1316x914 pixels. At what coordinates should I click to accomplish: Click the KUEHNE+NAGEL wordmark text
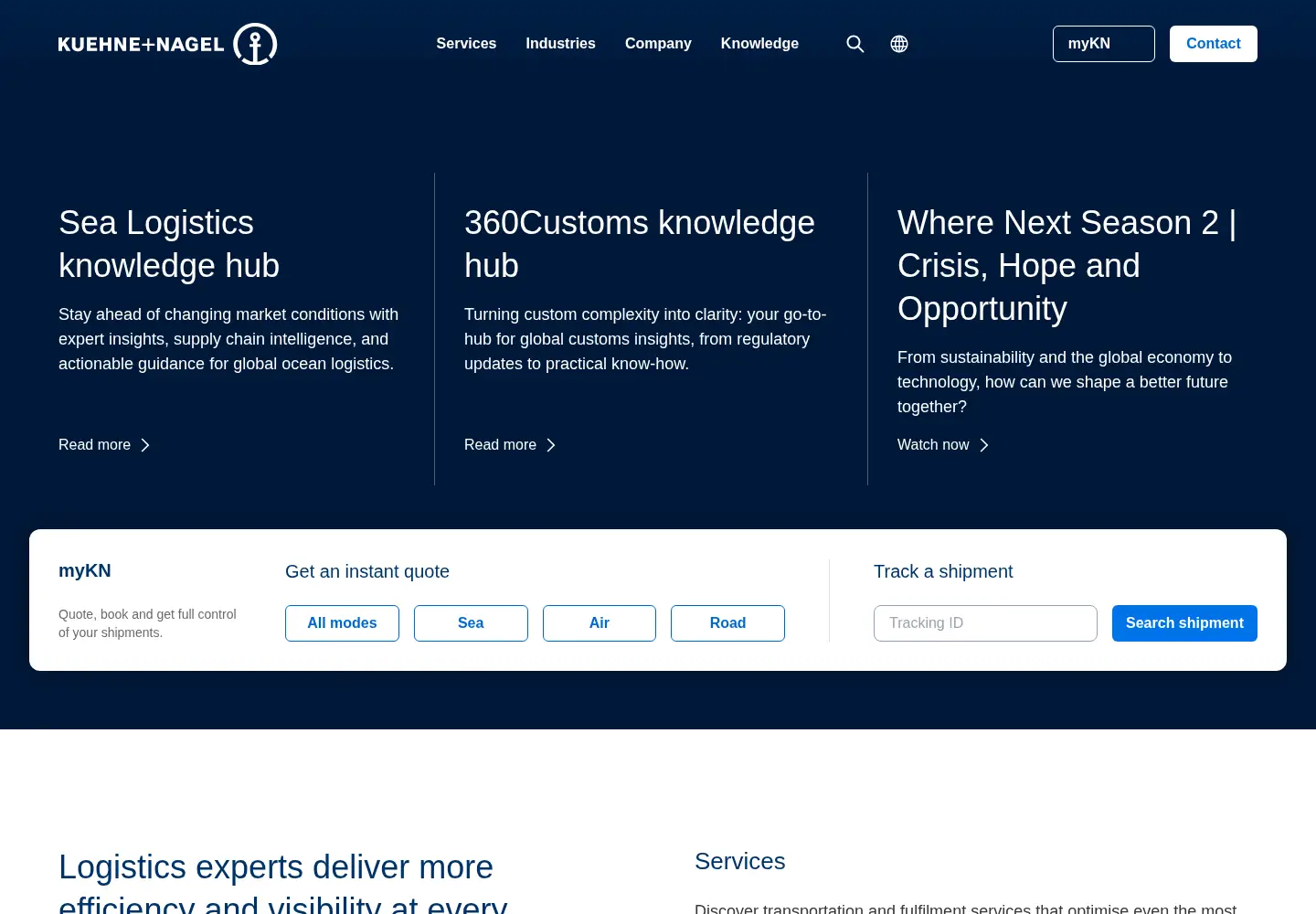[141, 44]
